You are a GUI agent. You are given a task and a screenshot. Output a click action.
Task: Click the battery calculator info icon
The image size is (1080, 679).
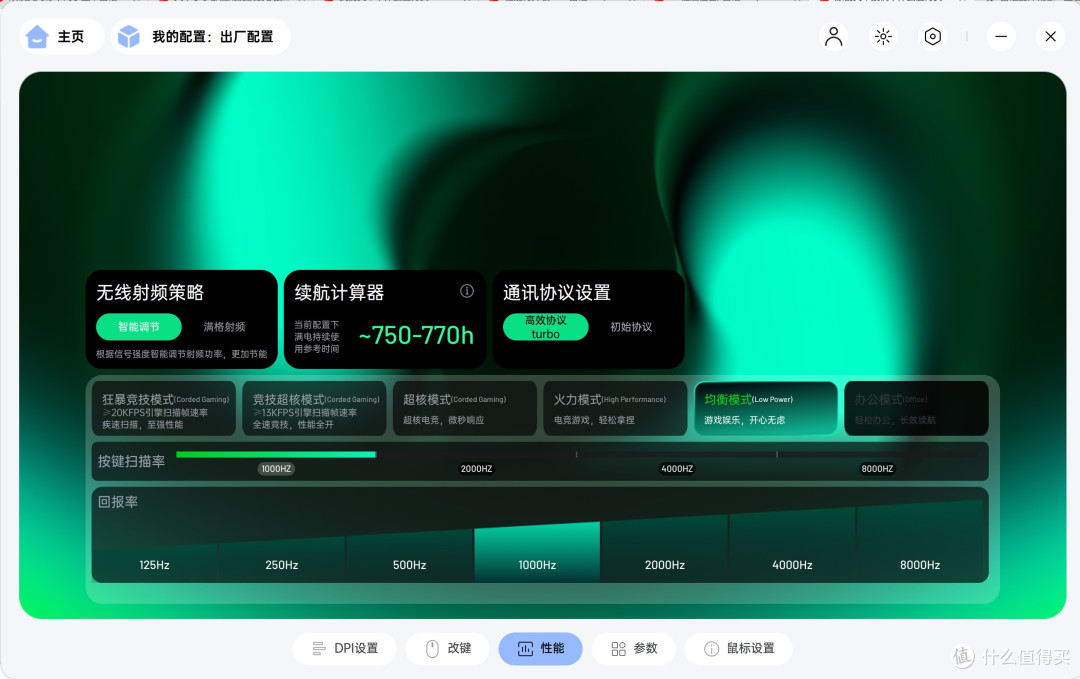coord(467,291)
